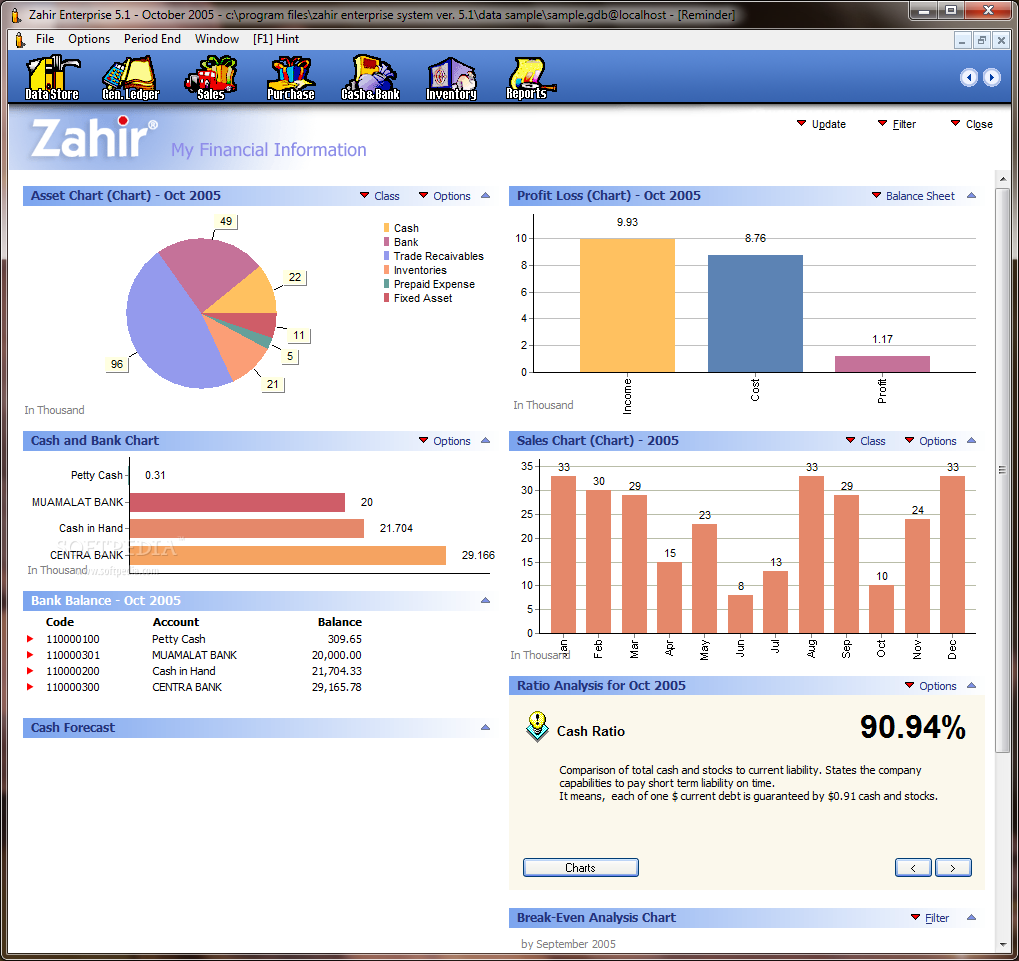Open Class dropdown of Sales Chart
Viewport: 1019px width, 961px height.
pyautogui.click(x=865, y=441)
